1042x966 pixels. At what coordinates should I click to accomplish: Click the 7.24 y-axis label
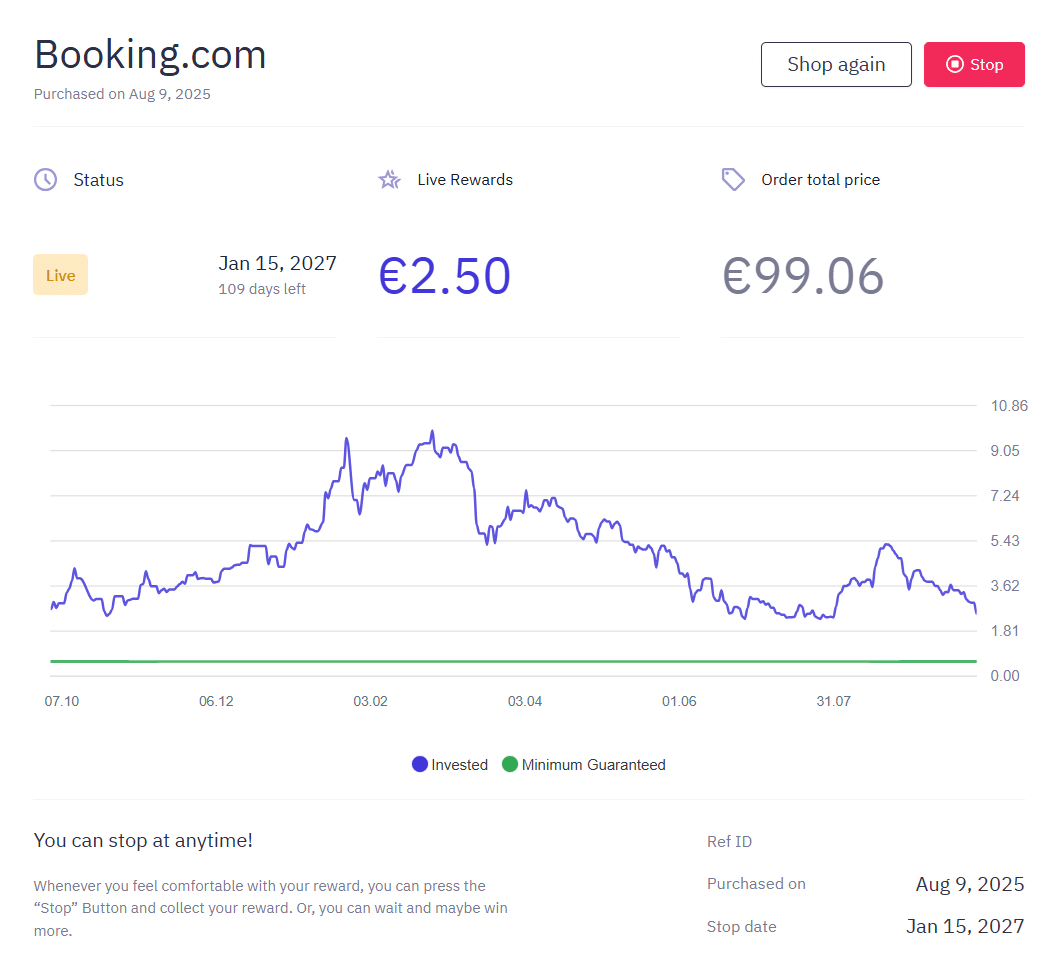1005,496
